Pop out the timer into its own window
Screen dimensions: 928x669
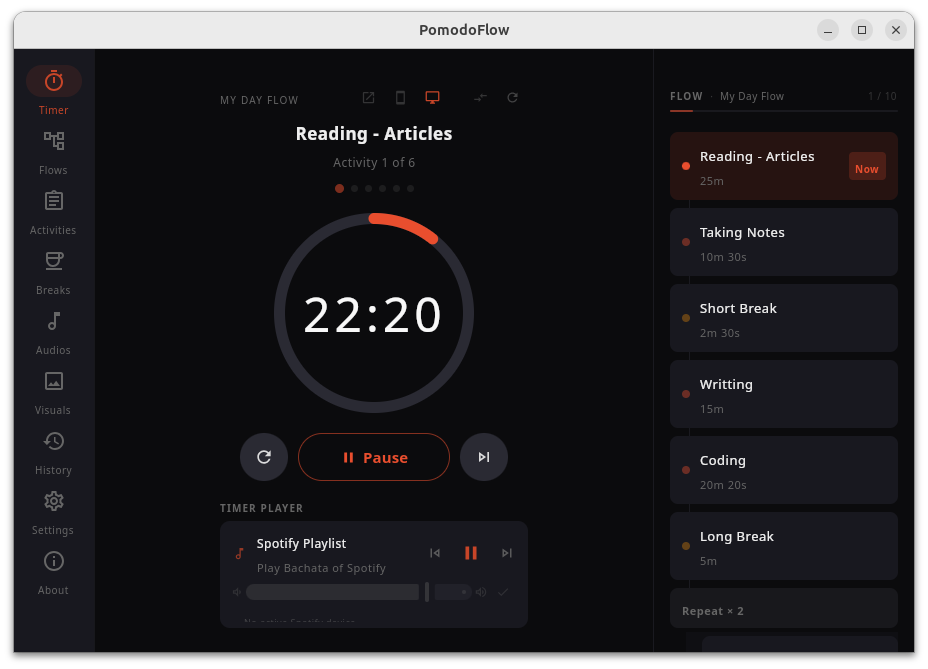[368, 97]
